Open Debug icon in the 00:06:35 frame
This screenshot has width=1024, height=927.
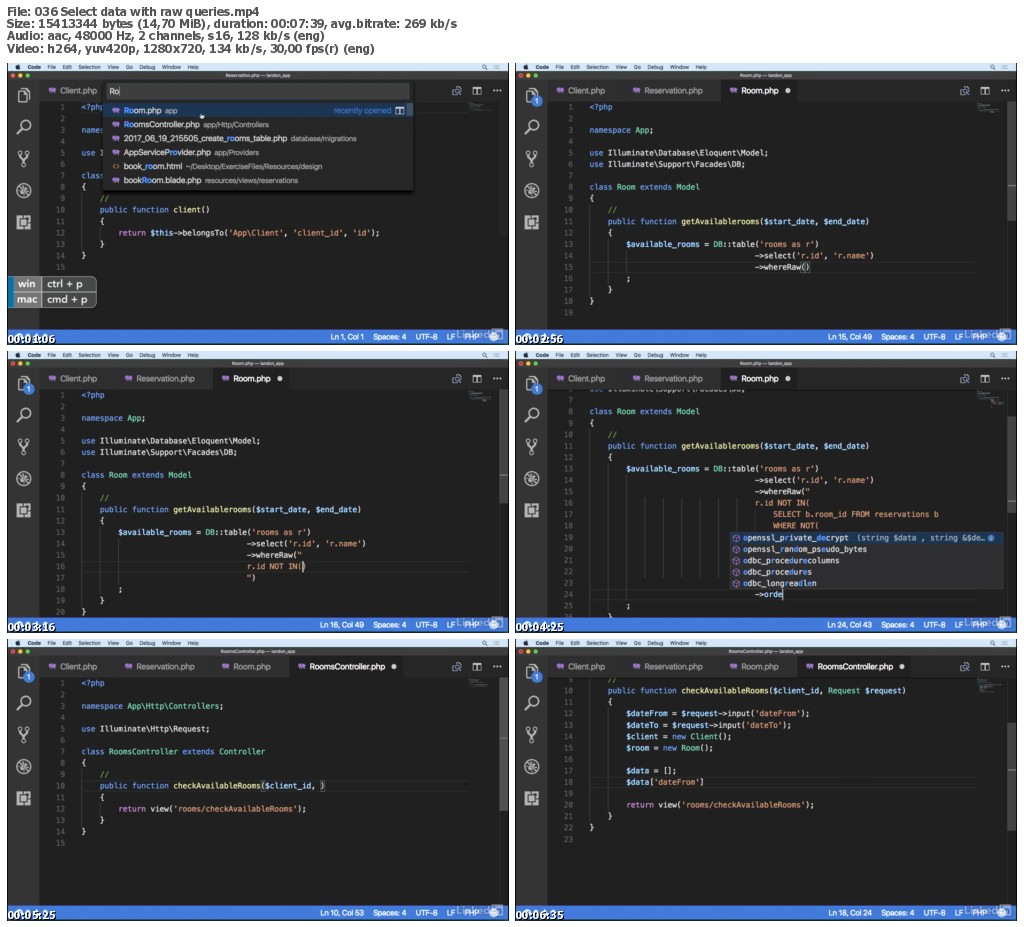coord(532,766)
